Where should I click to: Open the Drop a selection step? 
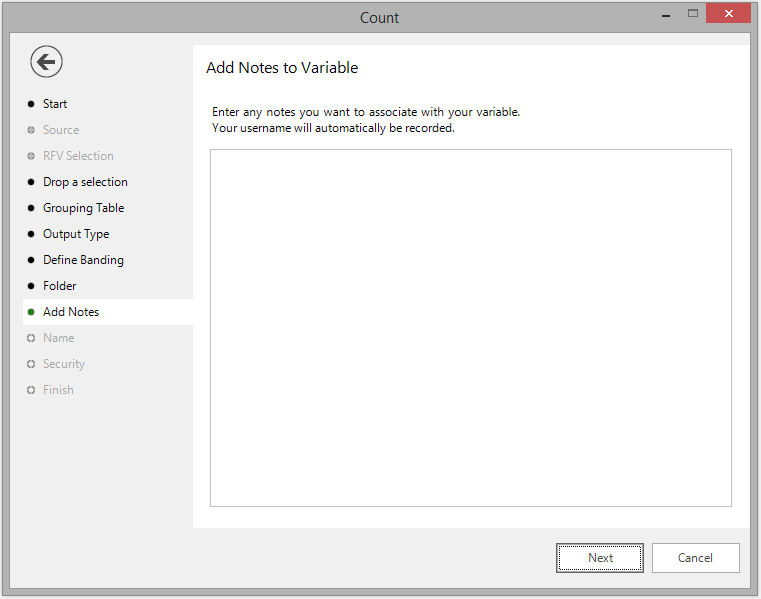coord(85,182)
